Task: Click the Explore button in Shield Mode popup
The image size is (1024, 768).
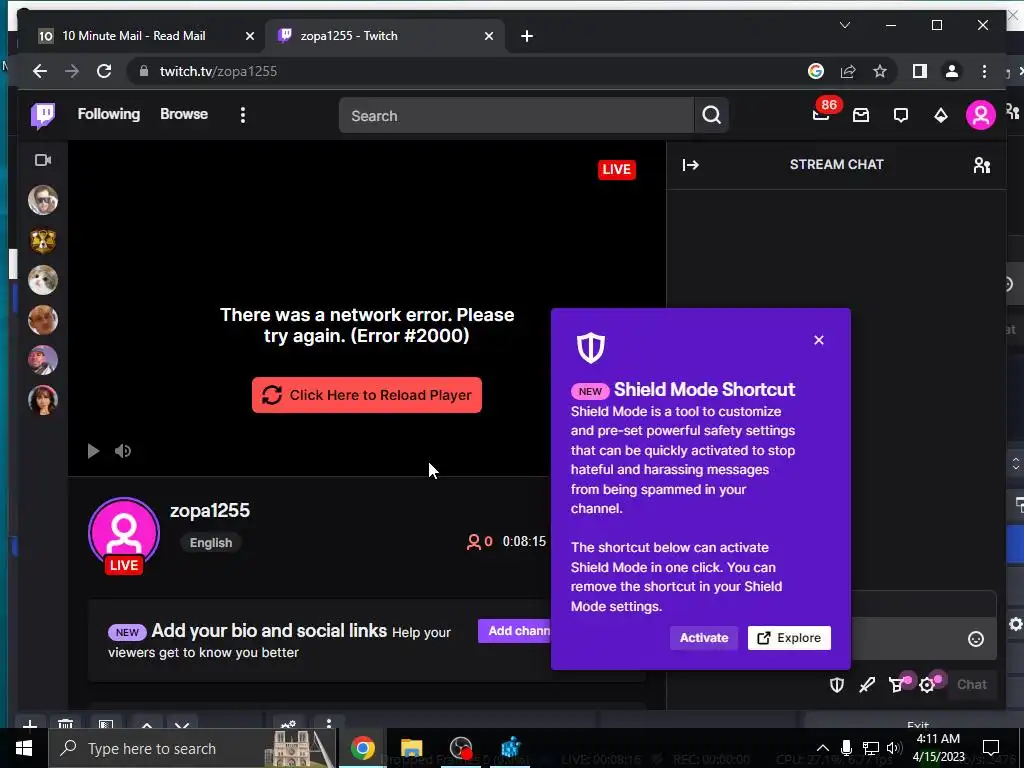Action: point(789,638)
